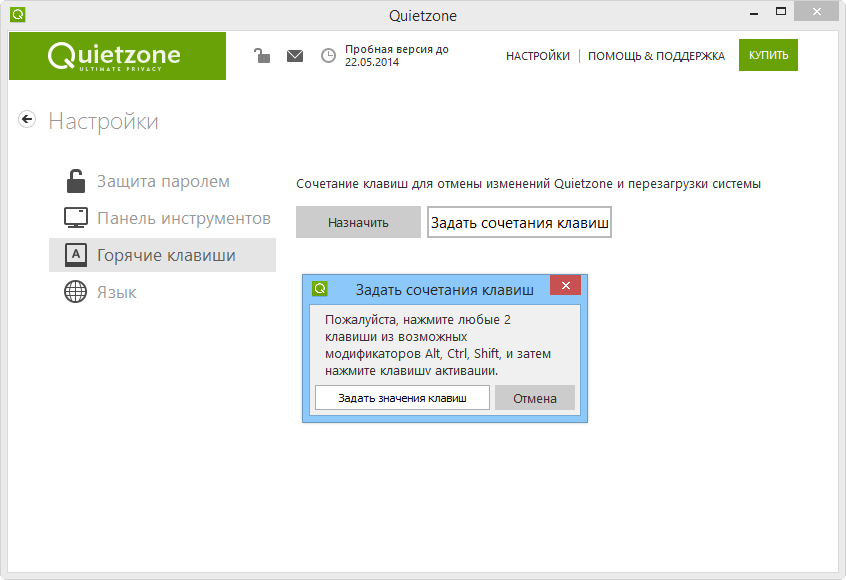Viewport: 846px width, 580px height.
Task: Click the Quietzone logo banner
Action: pyautogui.click(x=117, y=56)
